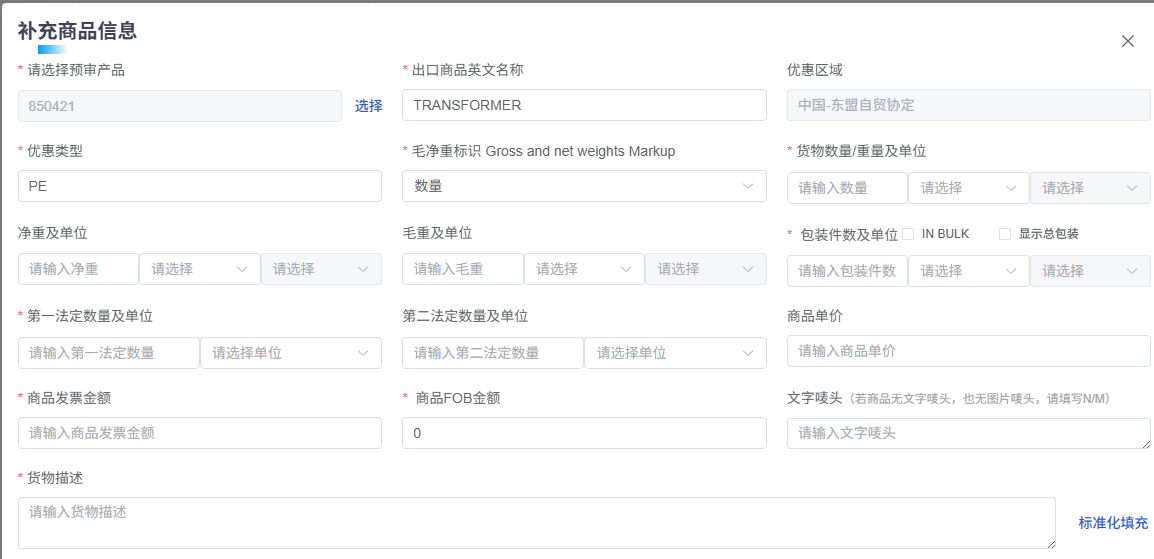Image resolution: width=1154 pixels, height=559 pixels.
Task: Click the 选择 link beside pre-review product
Action: tap(369, 106)
